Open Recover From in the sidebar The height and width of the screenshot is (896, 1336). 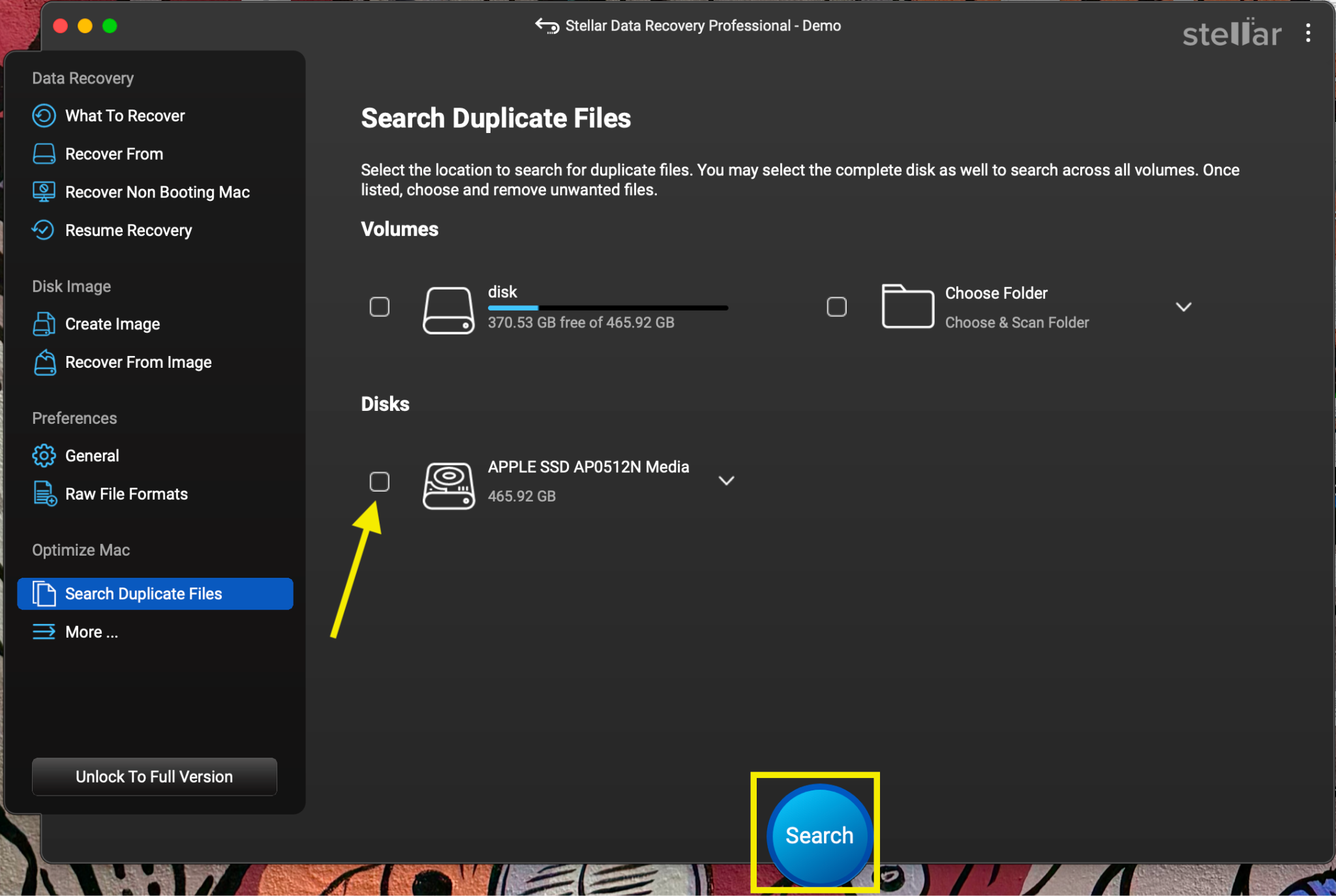pyautogui.click(x=114, y=154)
